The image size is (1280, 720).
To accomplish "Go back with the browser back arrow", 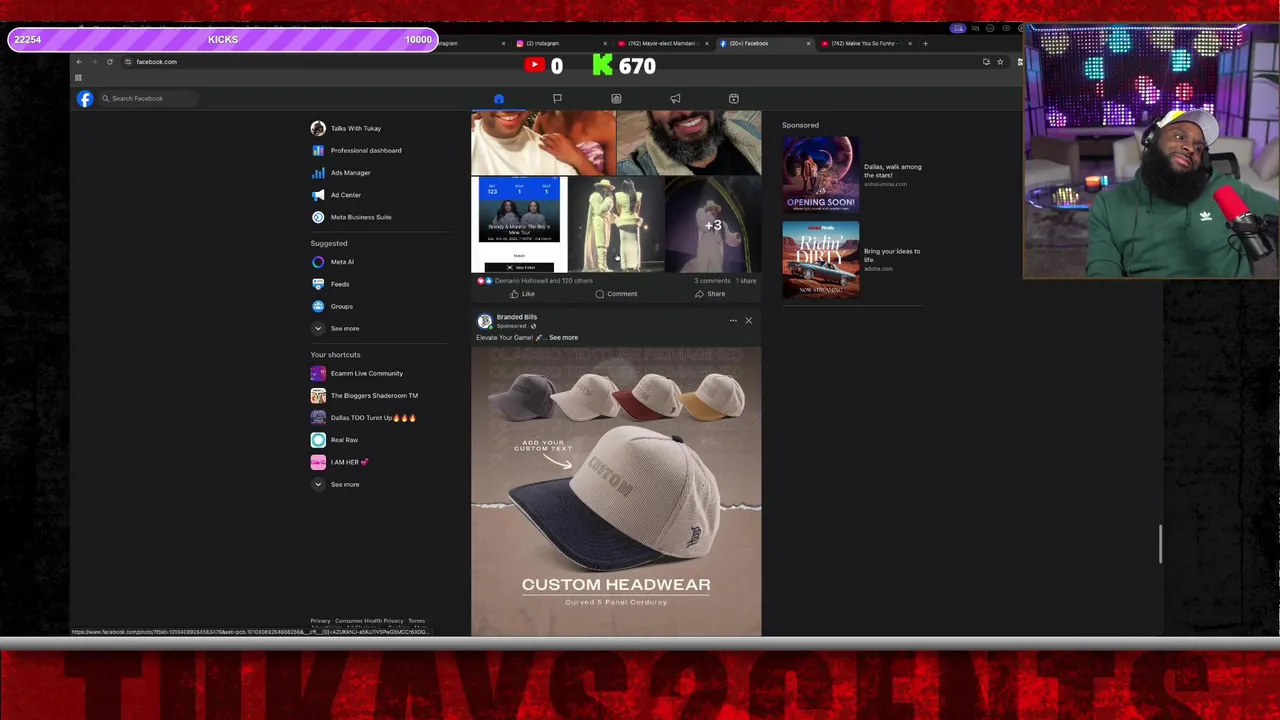I will [79, 62].
